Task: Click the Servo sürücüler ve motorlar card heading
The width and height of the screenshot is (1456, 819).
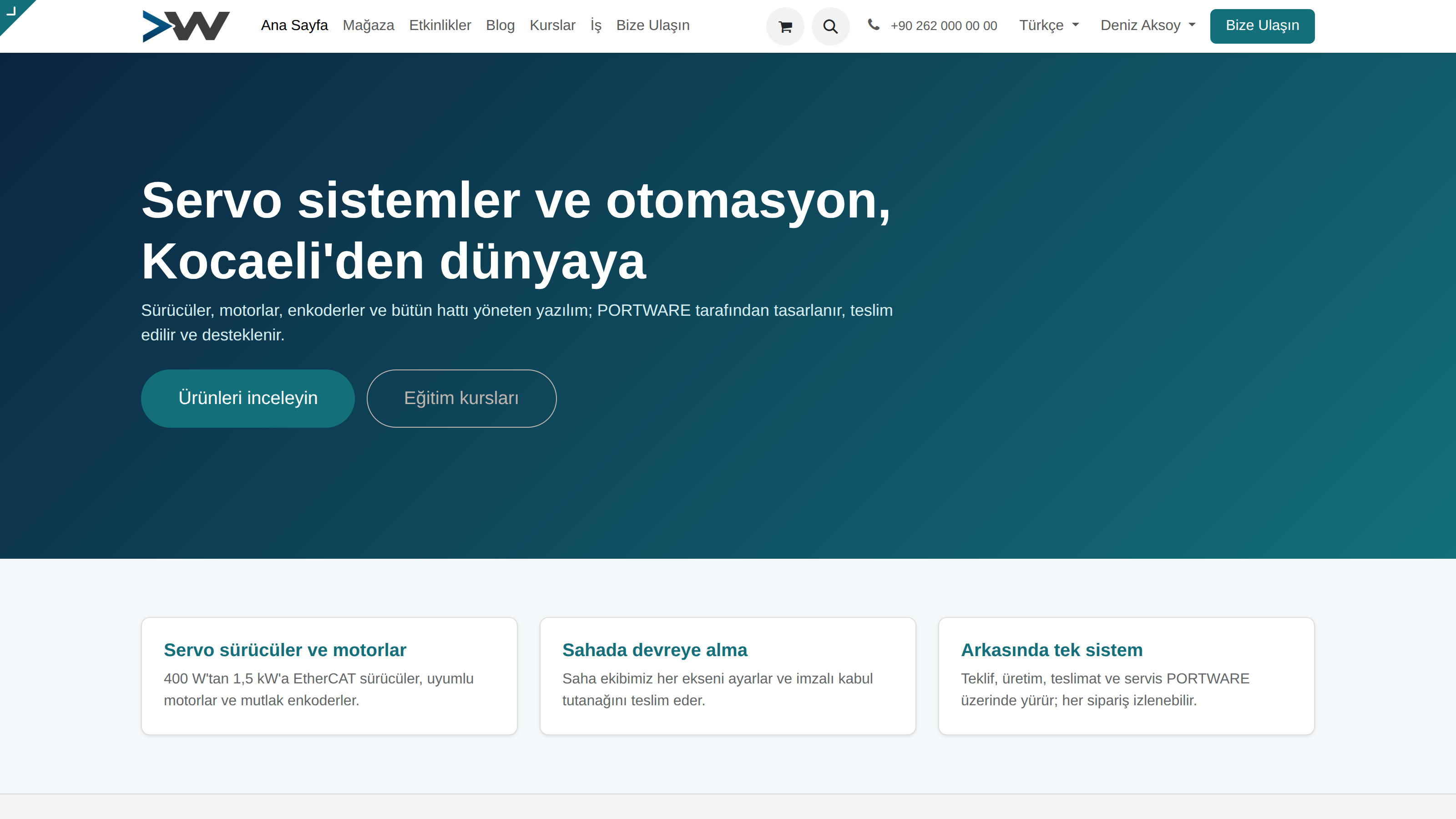Action: point(285,650)
